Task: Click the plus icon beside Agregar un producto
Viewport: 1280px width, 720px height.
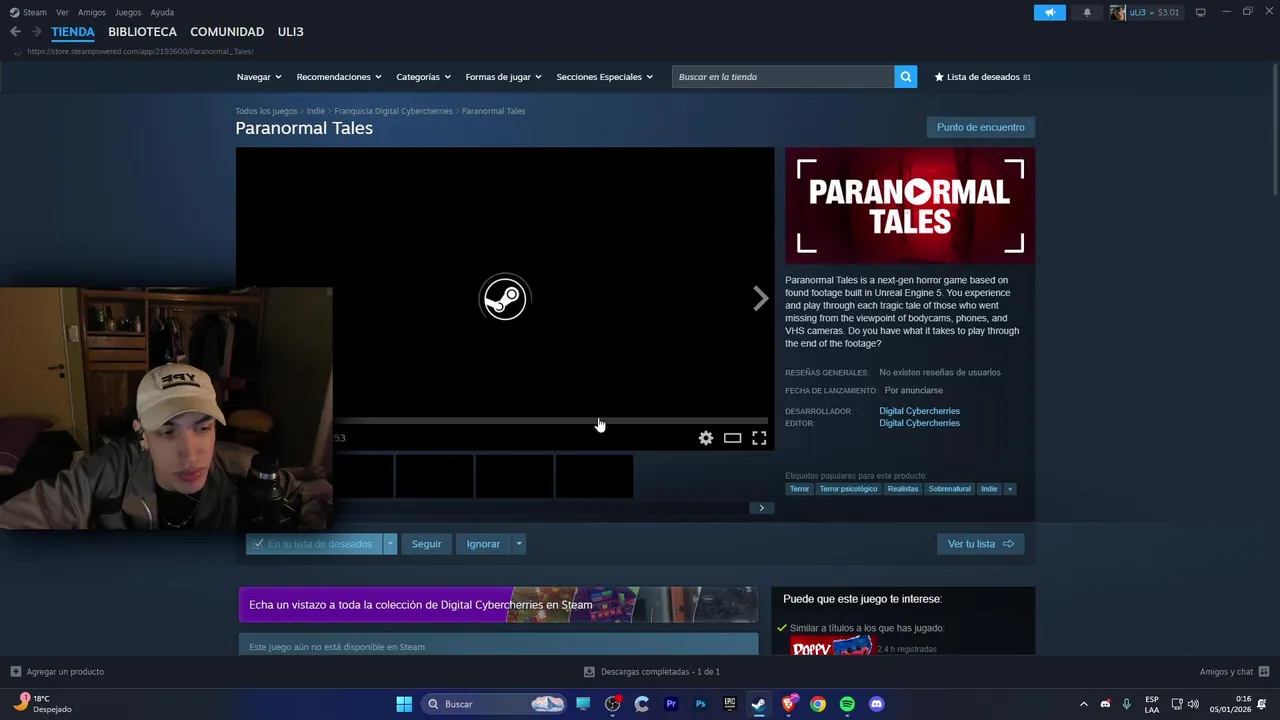Action: 15,672
